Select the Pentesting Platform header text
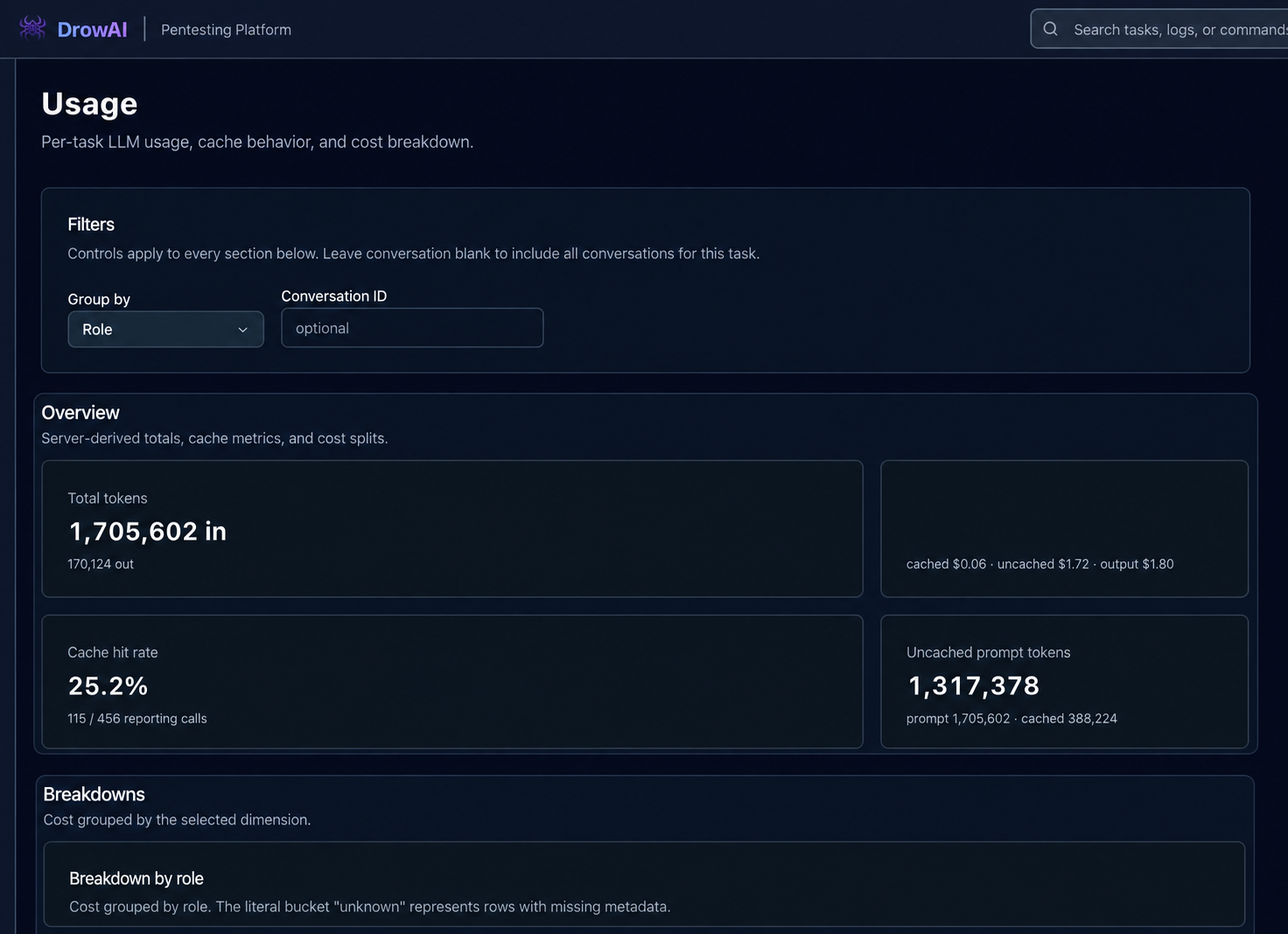The image size is (1288, 934). click(226, 30)
